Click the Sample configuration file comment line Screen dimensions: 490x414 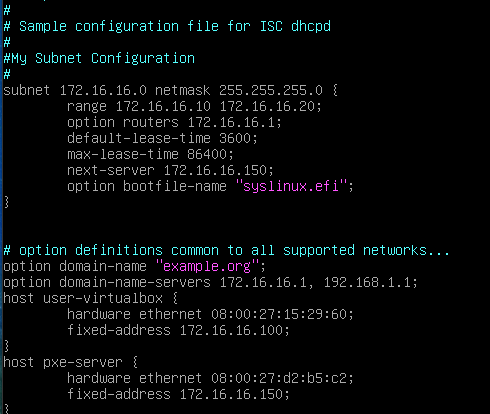coord(167,26)
